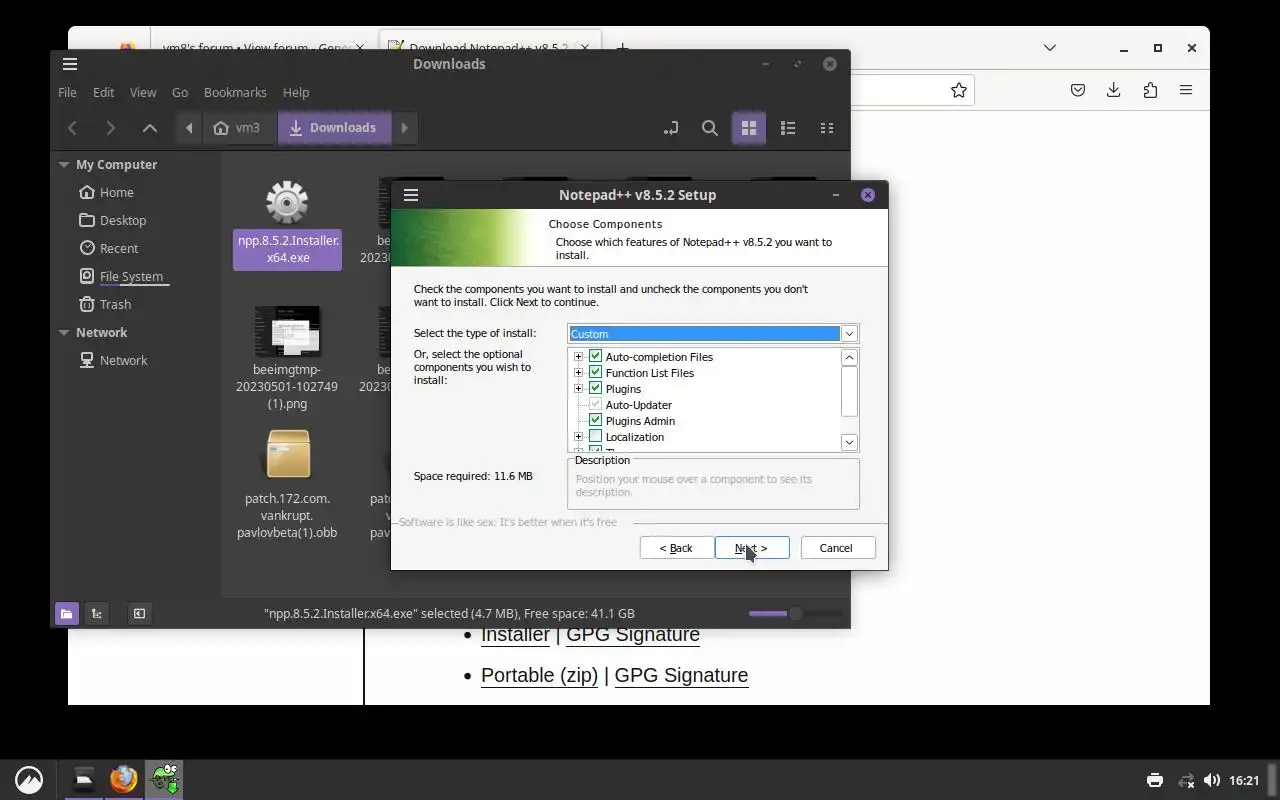Screen dimensions: 1280x800
Task: Uncheck Function List Files component
Action: (x=596, y=372)
